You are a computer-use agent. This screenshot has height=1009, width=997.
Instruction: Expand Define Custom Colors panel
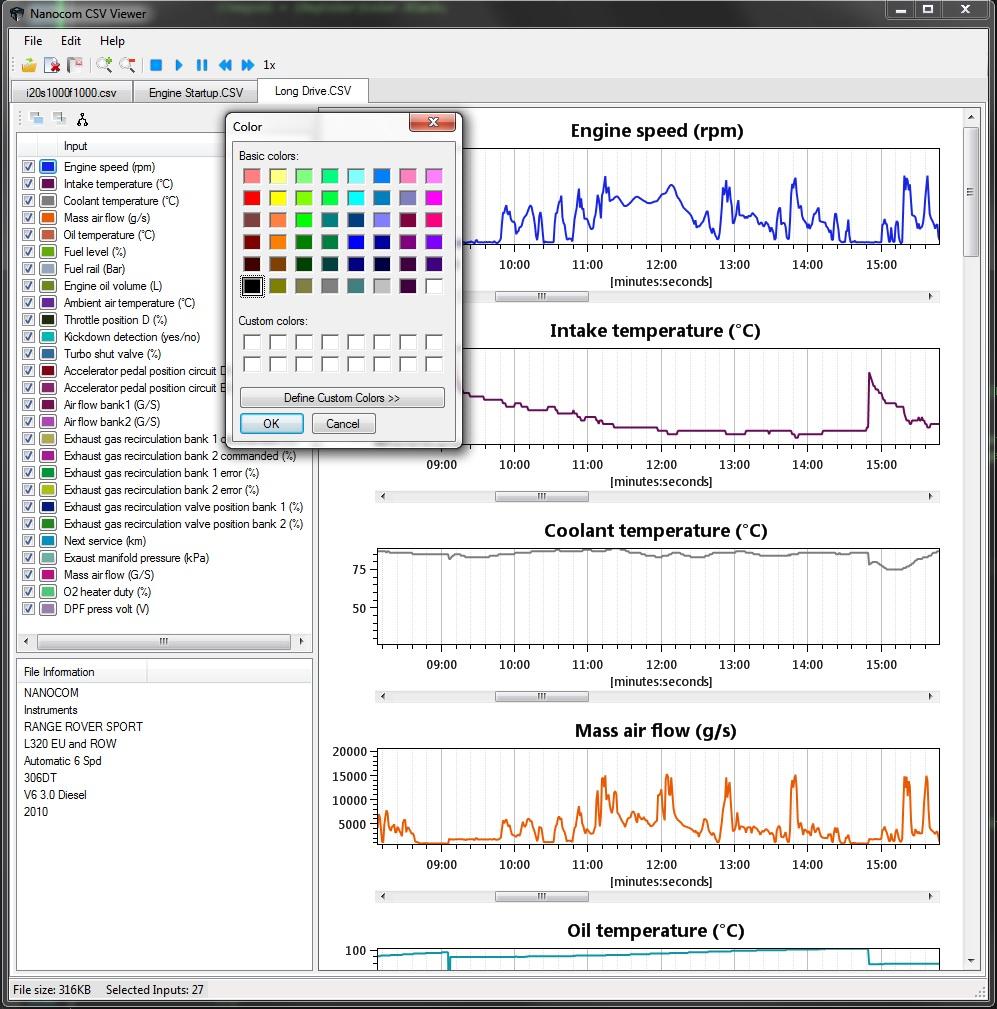[342, 398]
